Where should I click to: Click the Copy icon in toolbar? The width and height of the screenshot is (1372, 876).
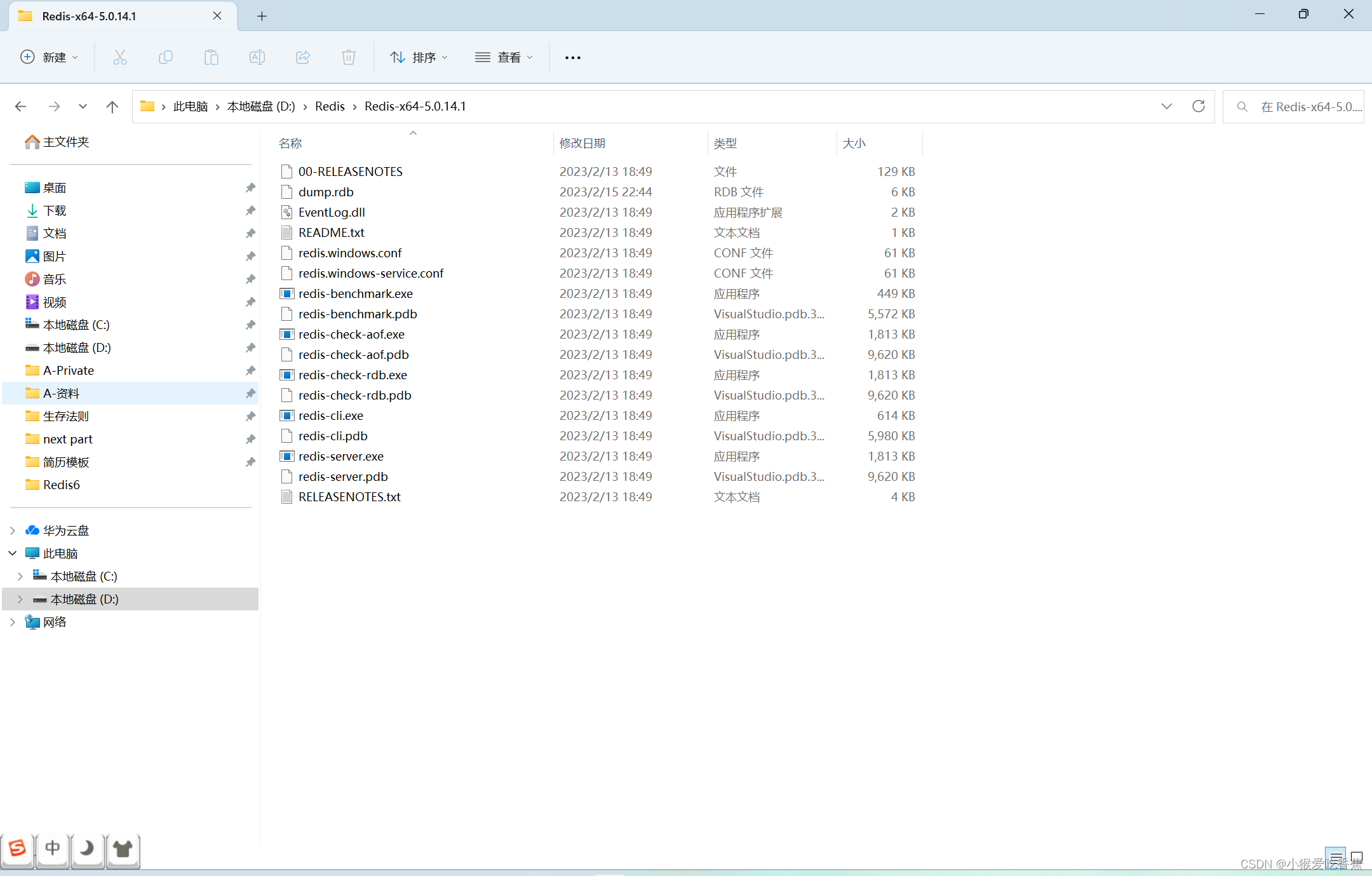165,57
